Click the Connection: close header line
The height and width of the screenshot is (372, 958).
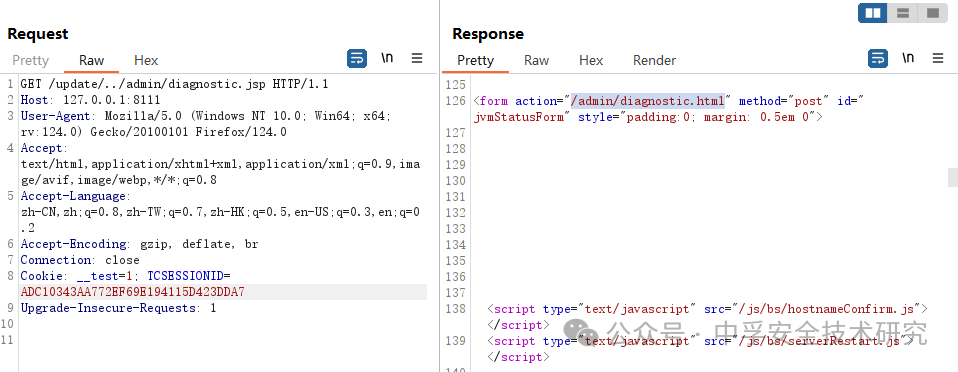point(80,260)
